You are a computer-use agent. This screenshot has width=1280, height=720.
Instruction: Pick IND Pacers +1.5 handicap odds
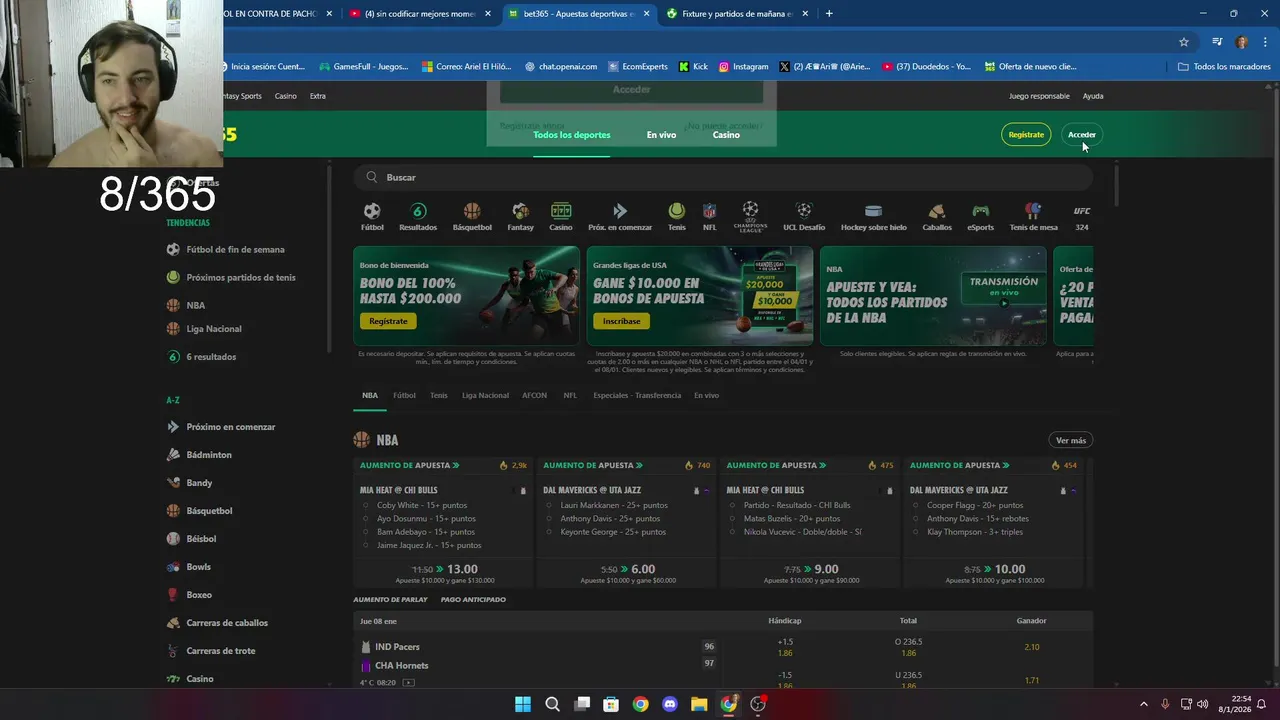[785, 647]
